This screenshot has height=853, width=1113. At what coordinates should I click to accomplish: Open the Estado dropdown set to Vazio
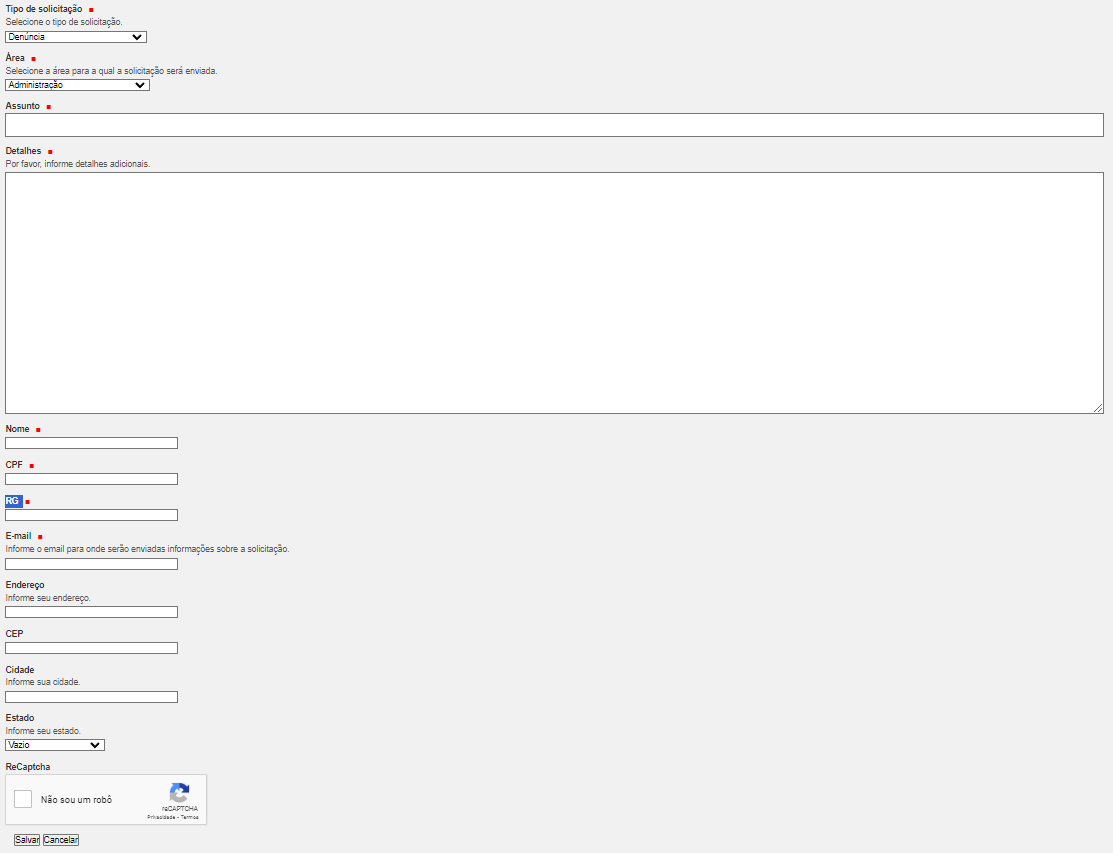coord(55,745)
